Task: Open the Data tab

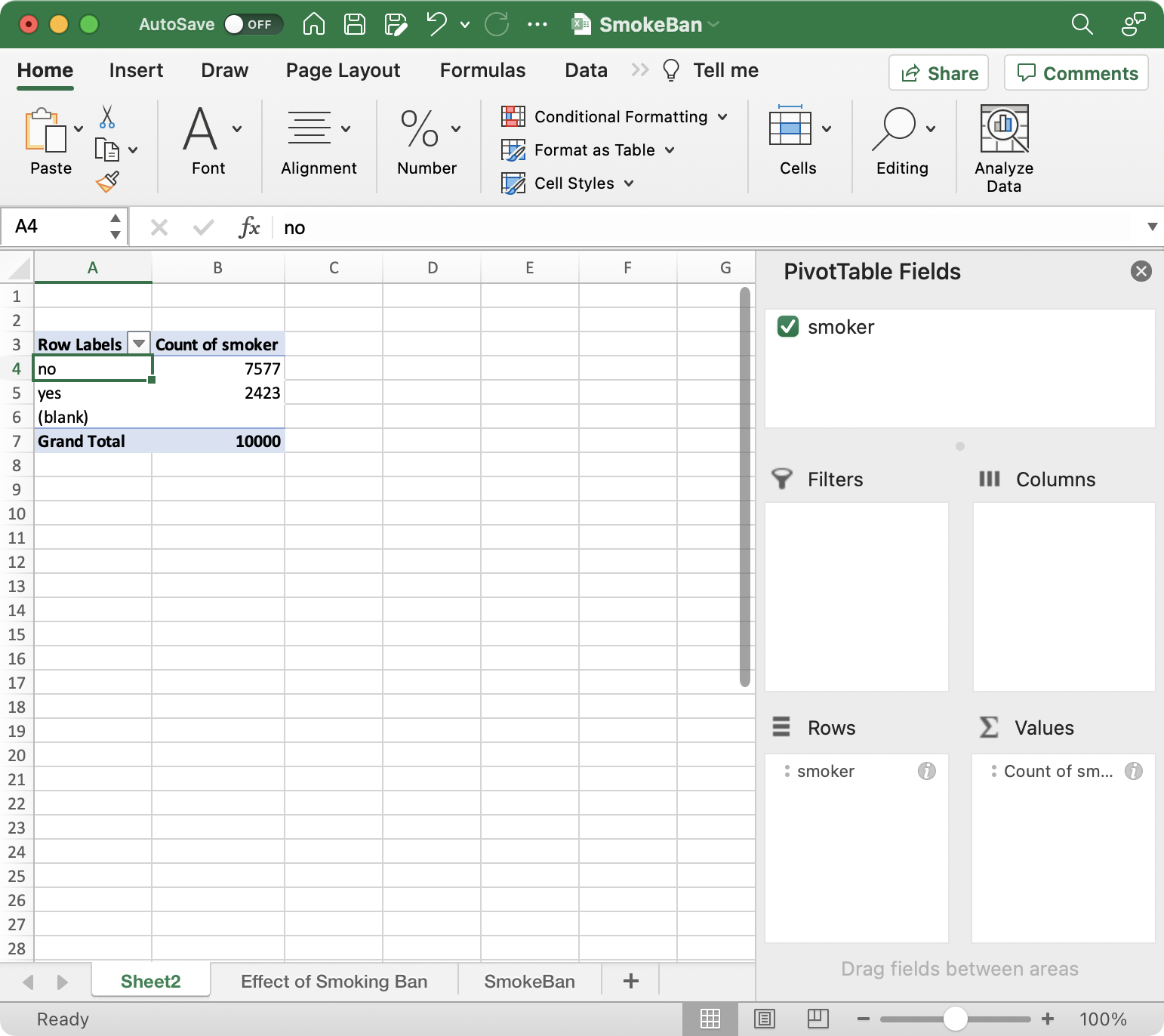Action: tap(586, 70)
